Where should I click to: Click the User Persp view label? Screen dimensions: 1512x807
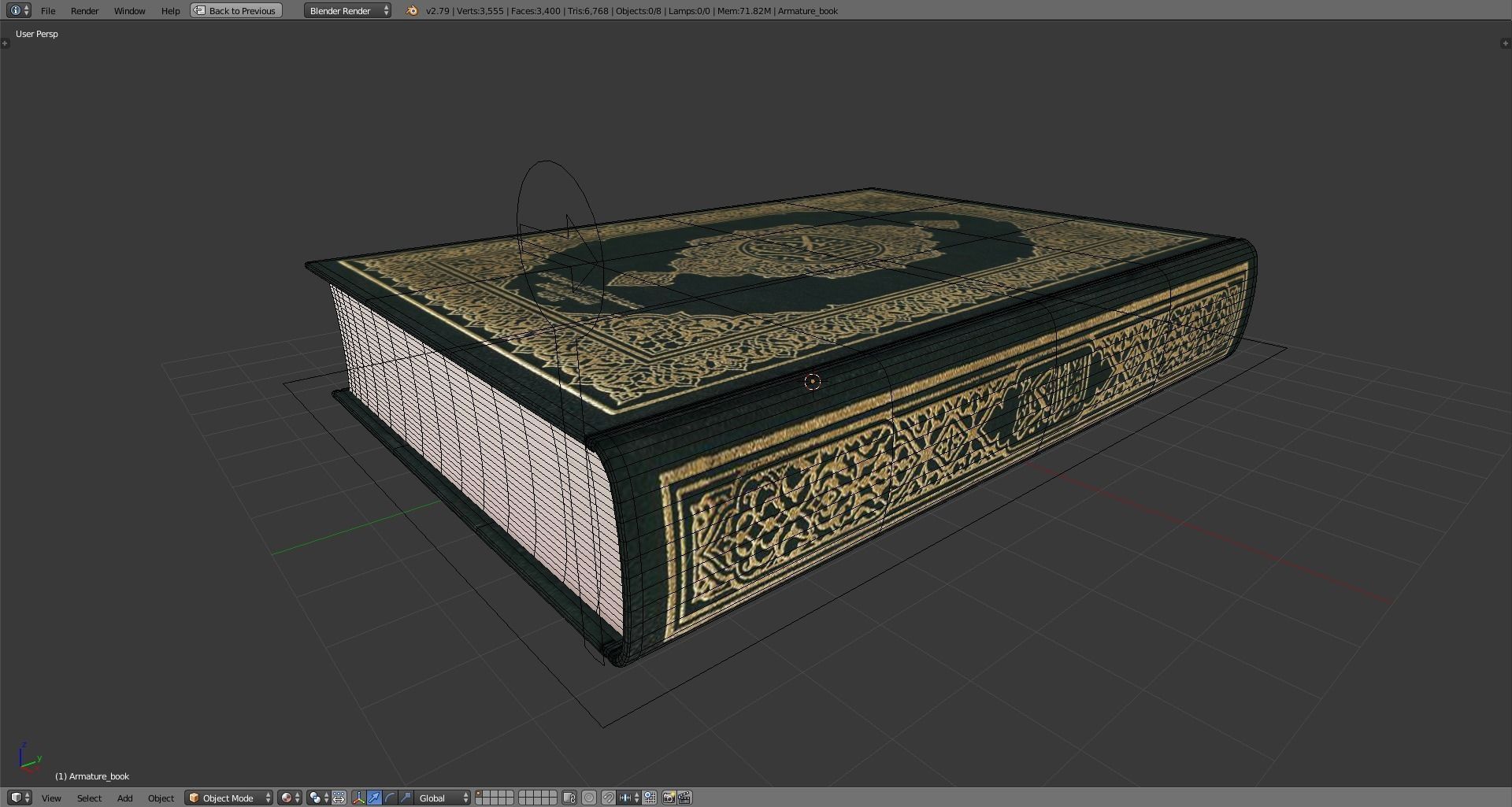pos(37,34)
